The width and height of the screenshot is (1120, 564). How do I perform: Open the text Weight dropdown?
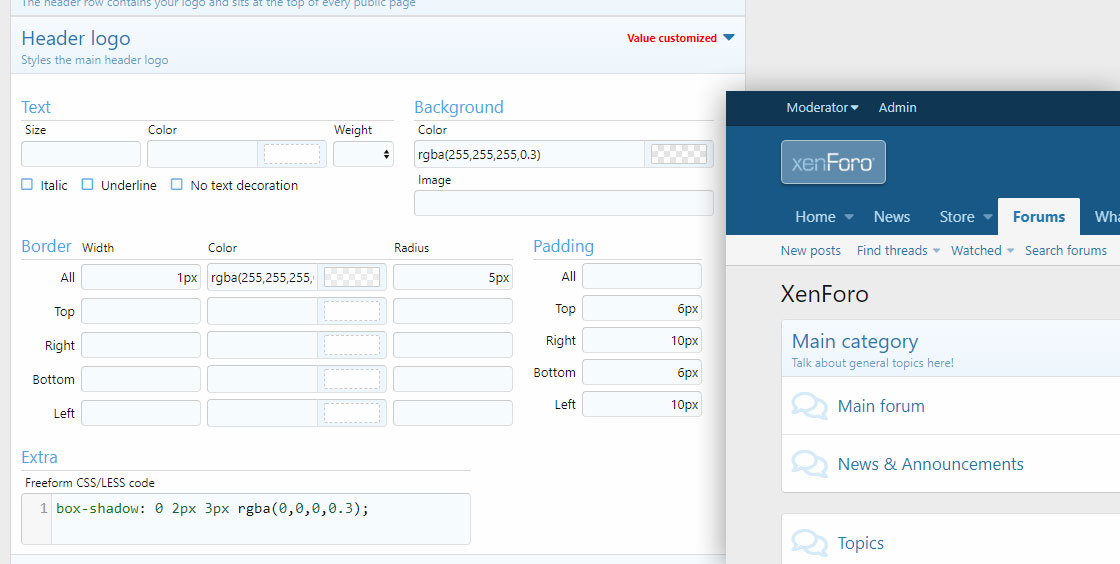(363, 154)
